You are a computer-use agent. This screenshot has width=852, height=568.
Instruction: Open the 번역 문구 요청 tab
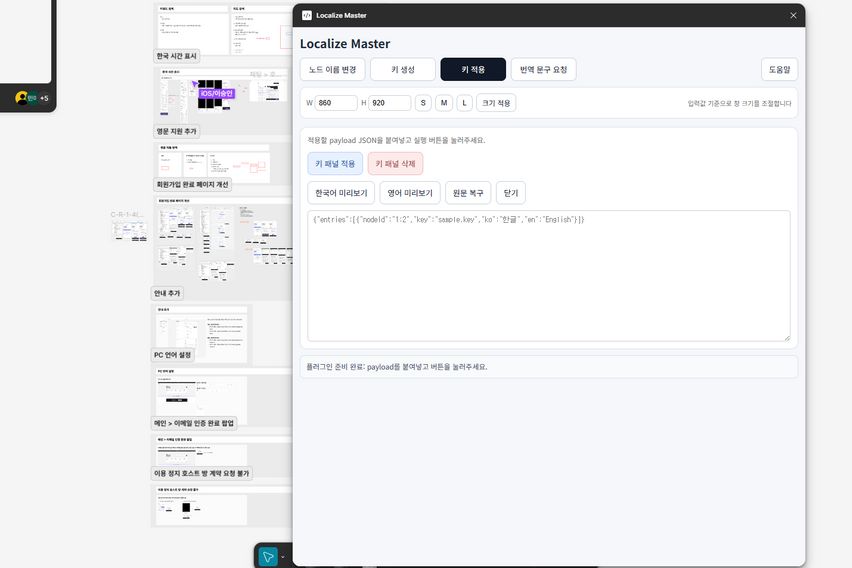[543, 70]
